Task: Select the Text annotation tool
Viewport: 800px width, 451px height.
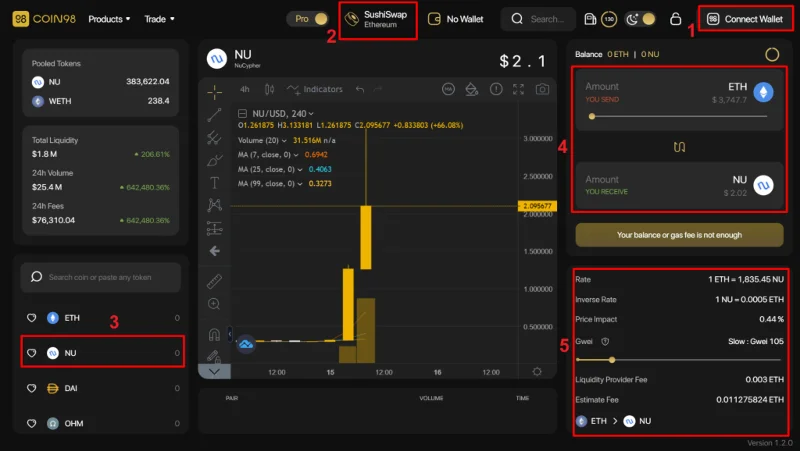Action: coord(214,183)
